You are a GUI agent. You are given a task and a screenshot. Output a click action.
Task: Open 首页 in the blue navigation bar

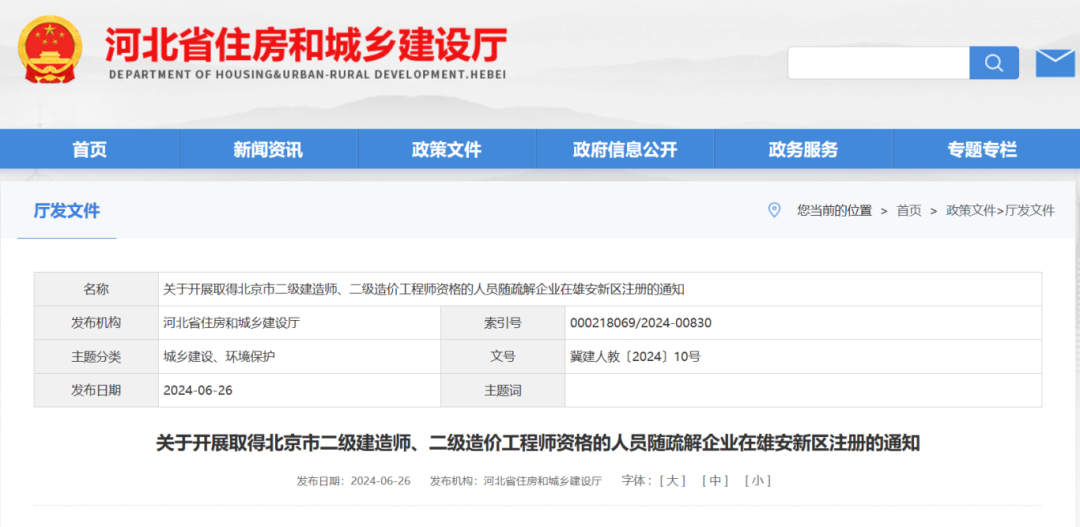tap(89, 150)
